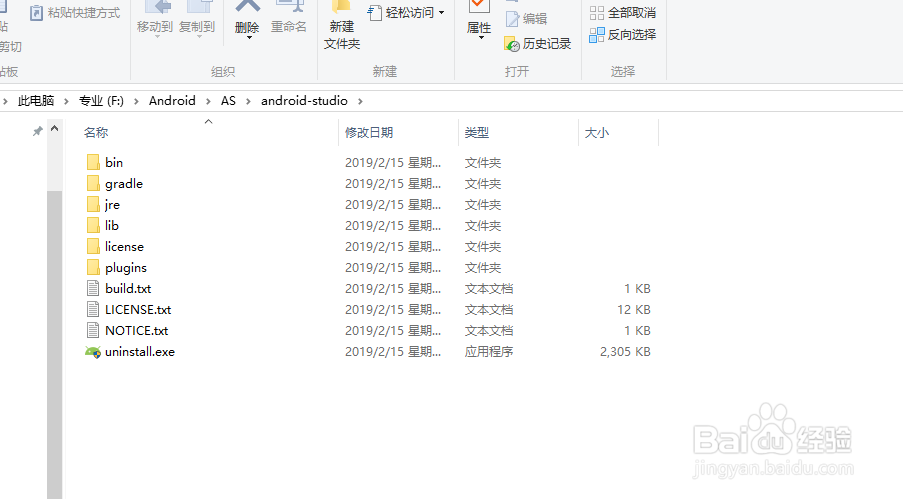Screen dimensions: 903x499
Task: Click Select none (全部取消)
Action: click(x=623, y=13)
